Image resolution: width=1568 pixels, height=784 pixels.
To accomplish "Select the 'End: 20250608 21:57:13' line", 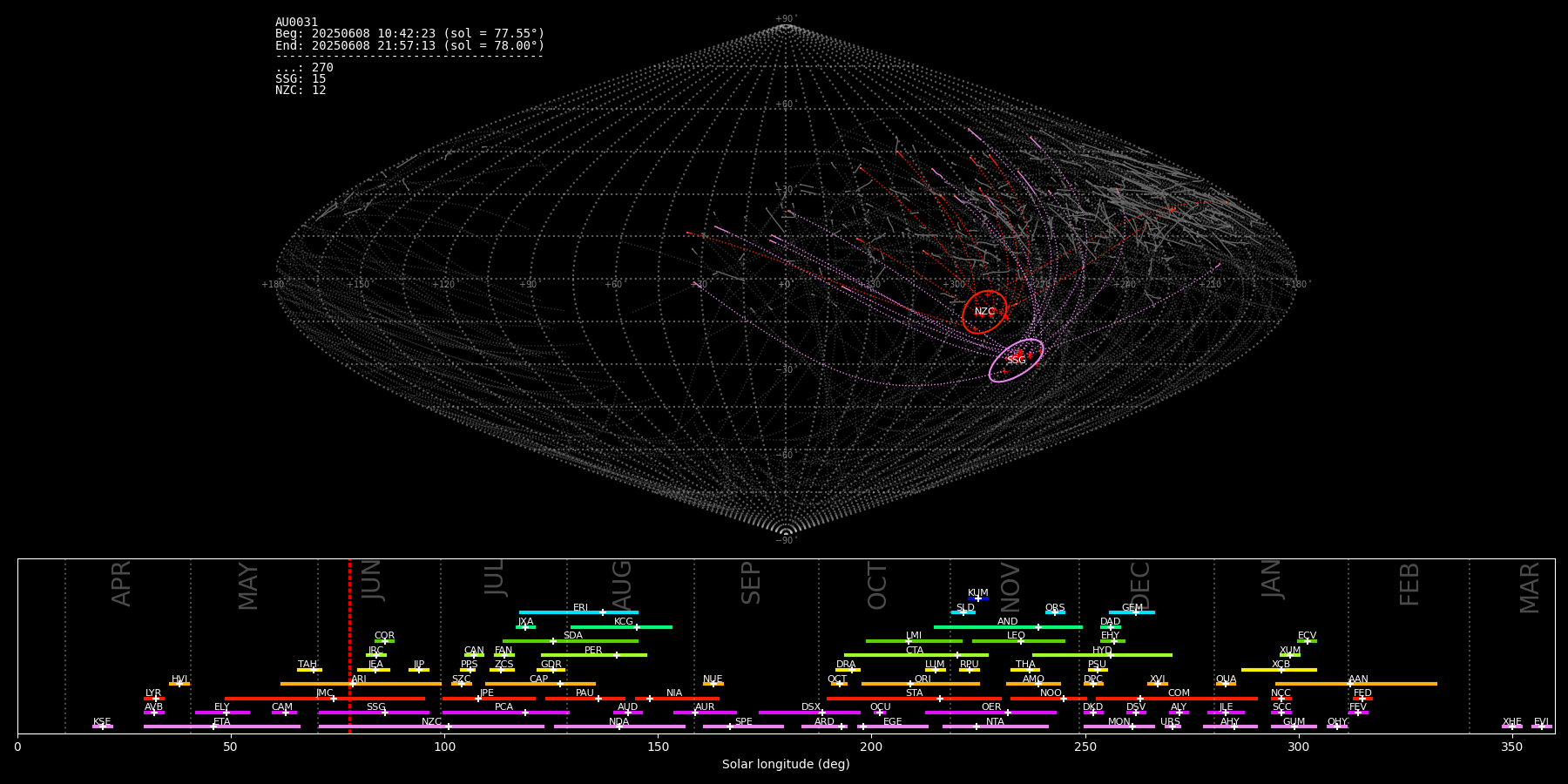I will coord(409,45).
